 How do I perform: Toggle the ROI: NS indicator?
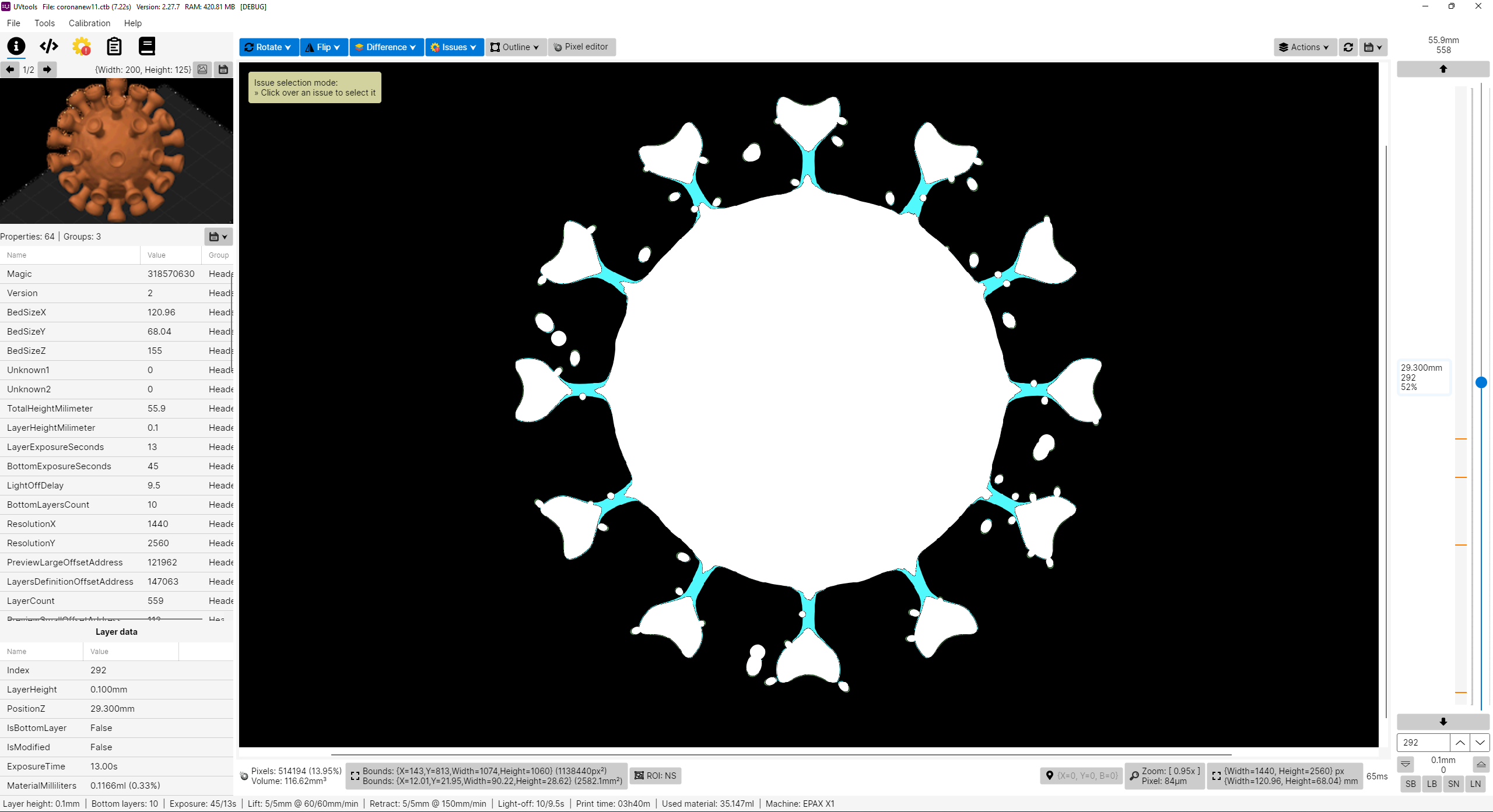(656, 775)
